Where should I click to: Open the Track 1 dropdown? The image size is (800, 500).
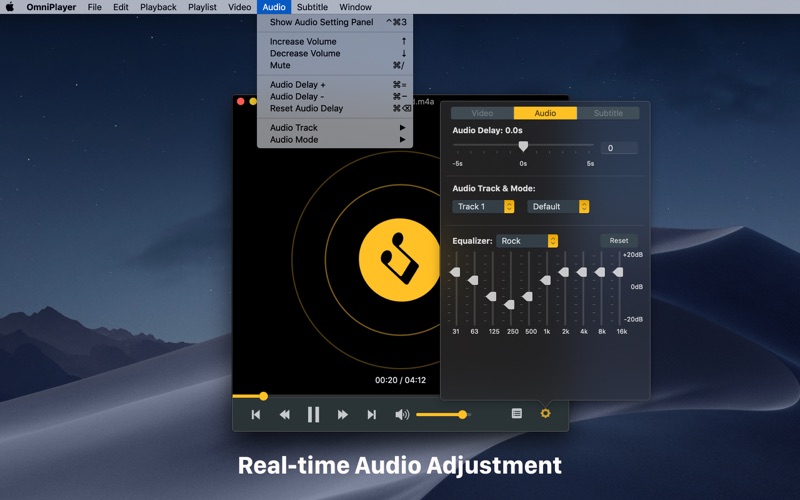(484, 207)
